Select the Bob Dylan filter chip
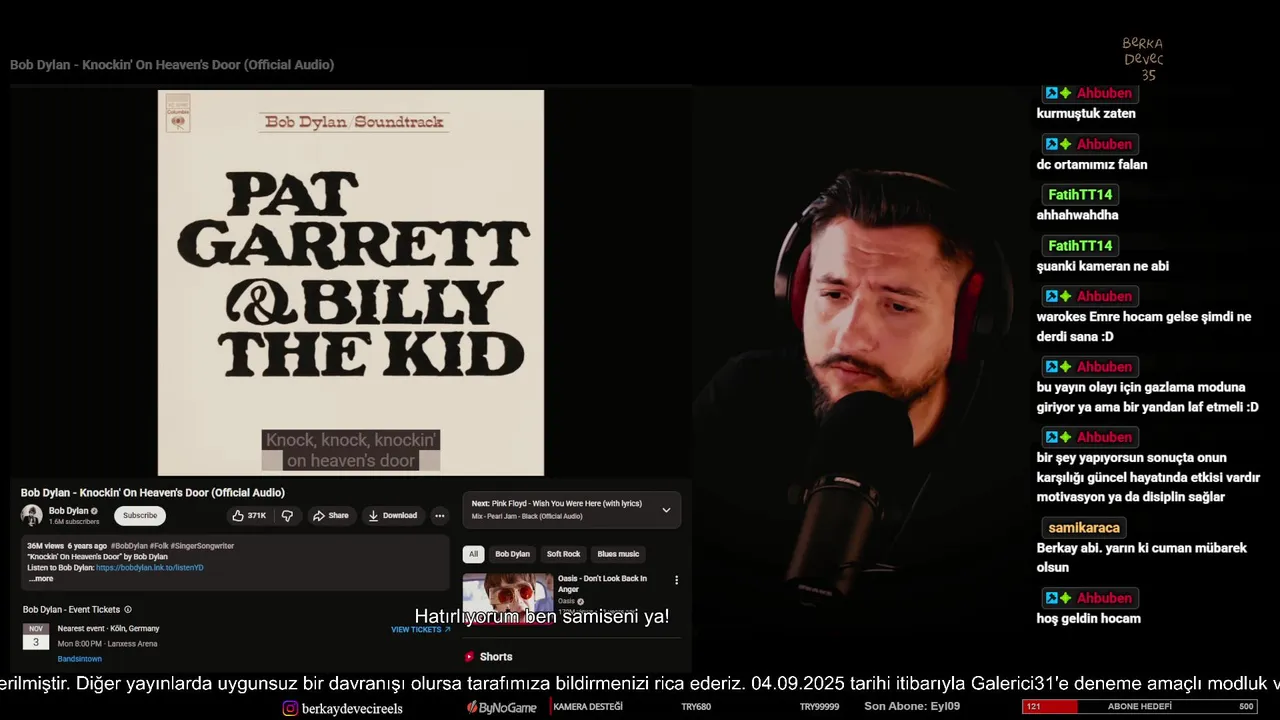 click(513, 554)
